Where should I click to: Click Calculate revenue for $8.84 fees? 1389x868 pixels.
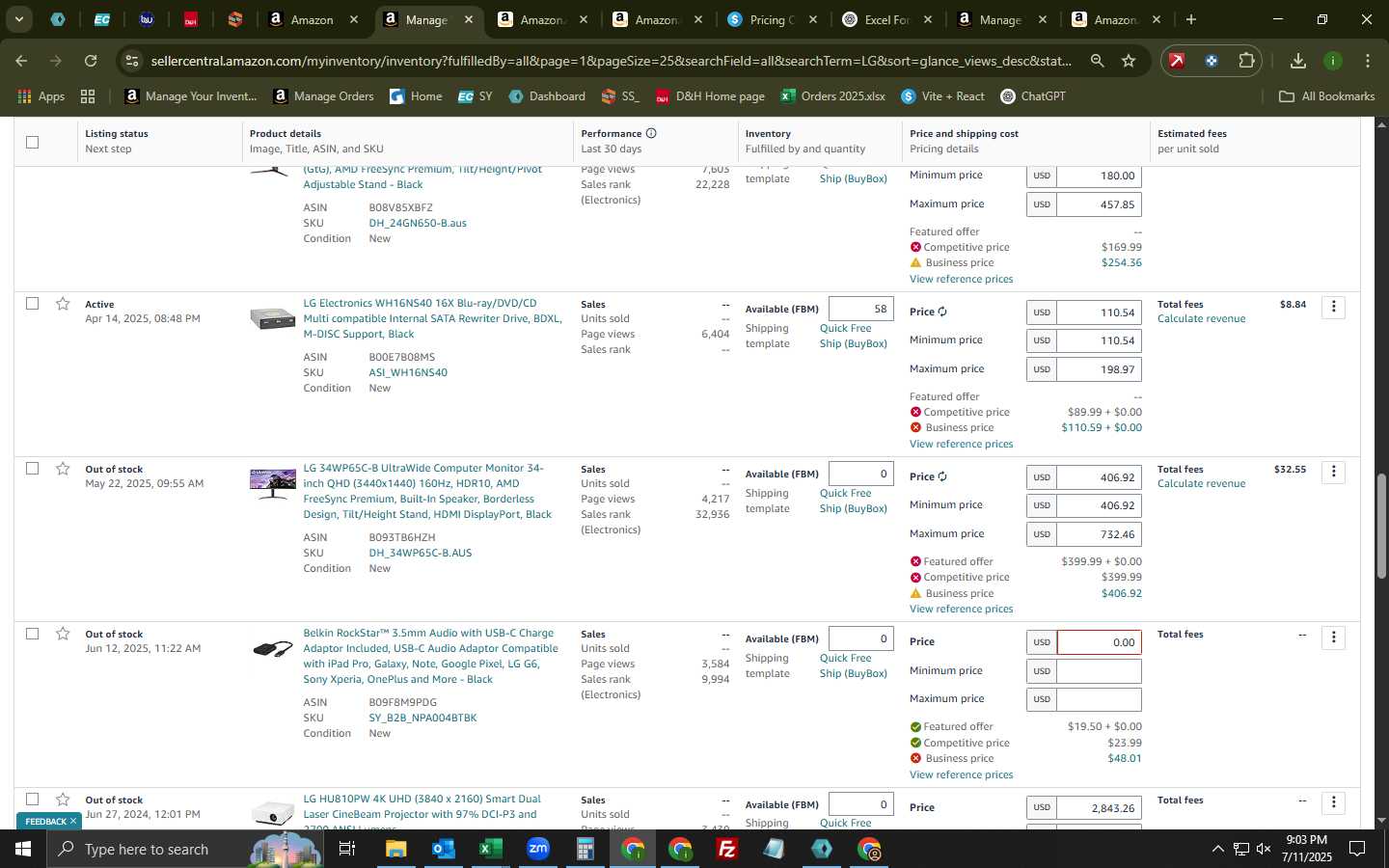tap(1201, 319)
